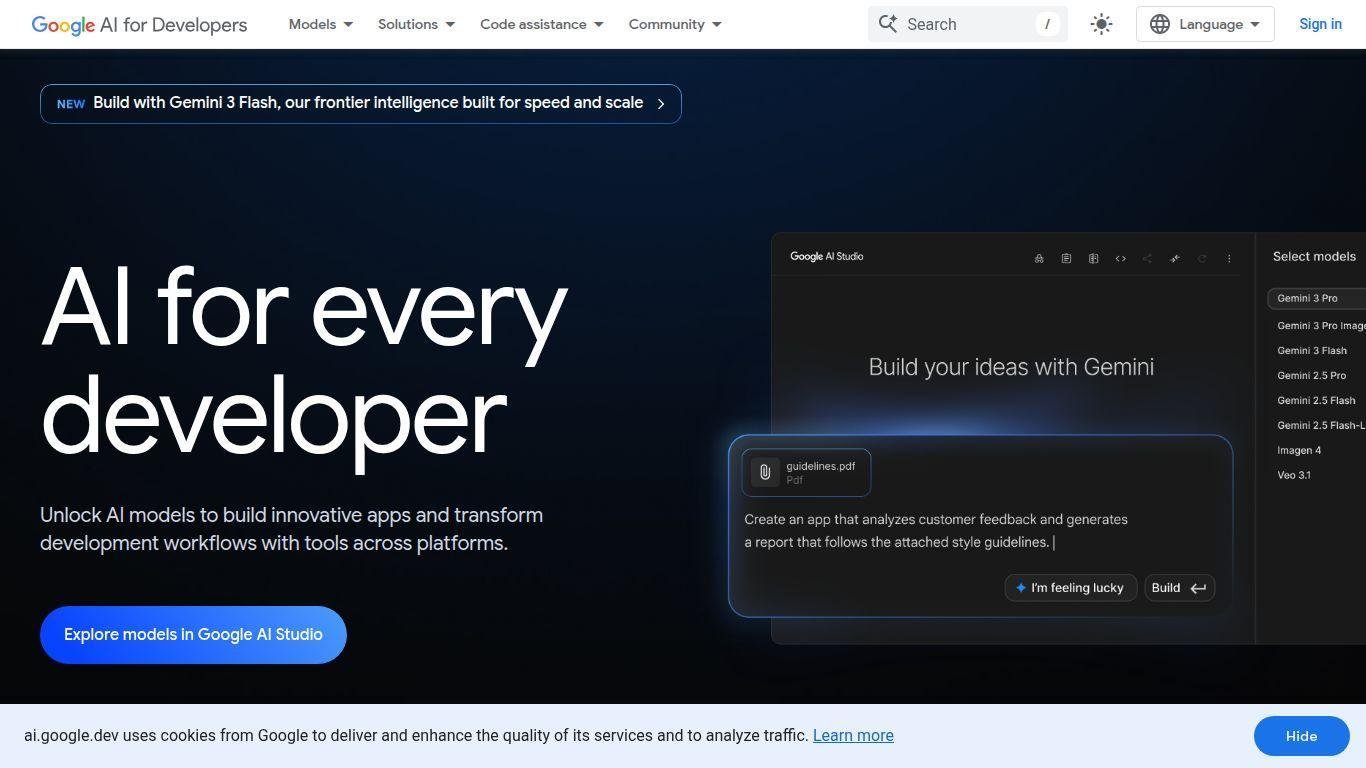Expand the Models dropdown menu
The width and height of the screenshot is (1366, 768).
coord(320,24)
